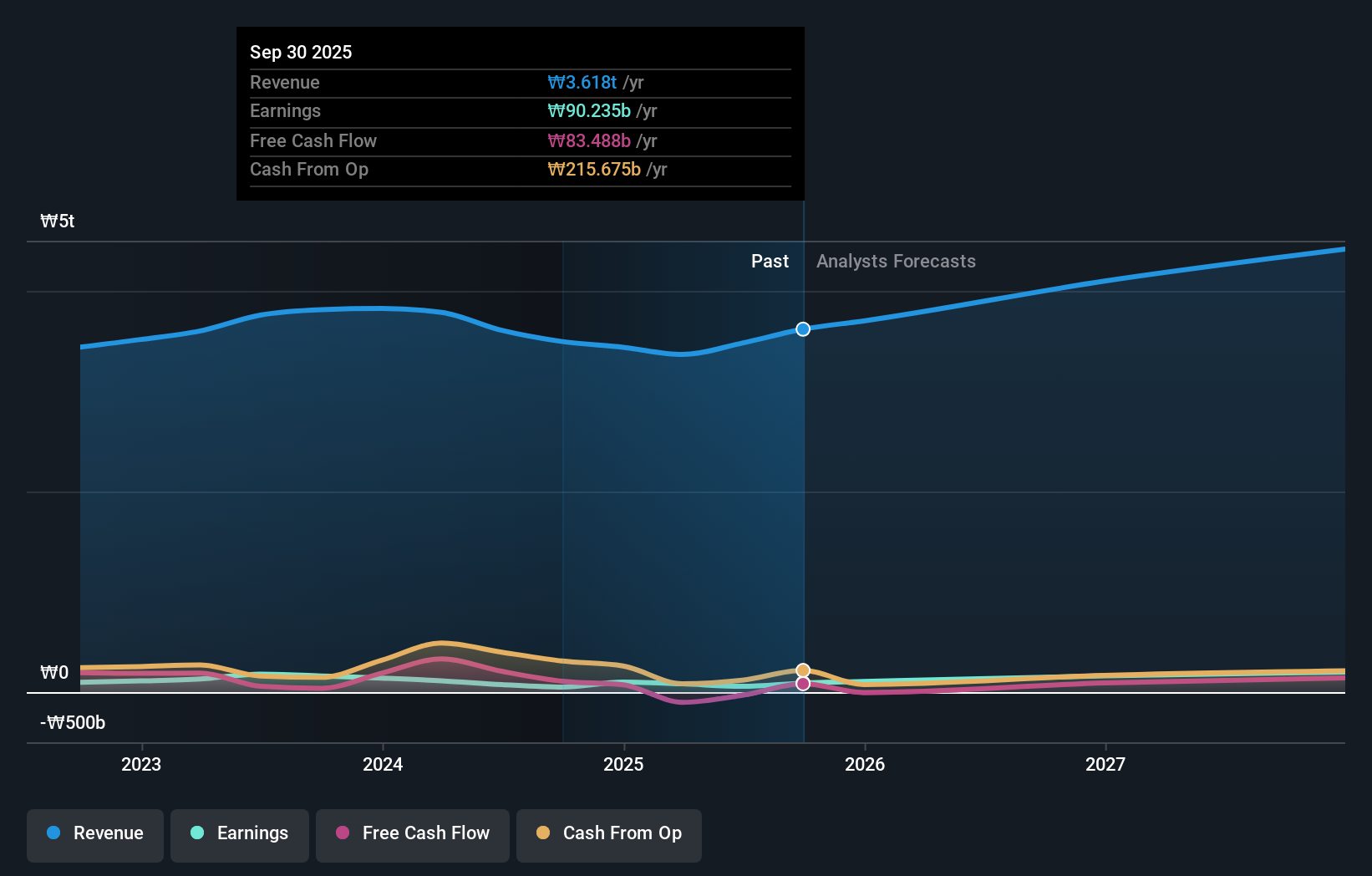Click the ₩5t label on the y-axis
The height and width of the screenshot is (876, 1372).
[x=57, y=221]
